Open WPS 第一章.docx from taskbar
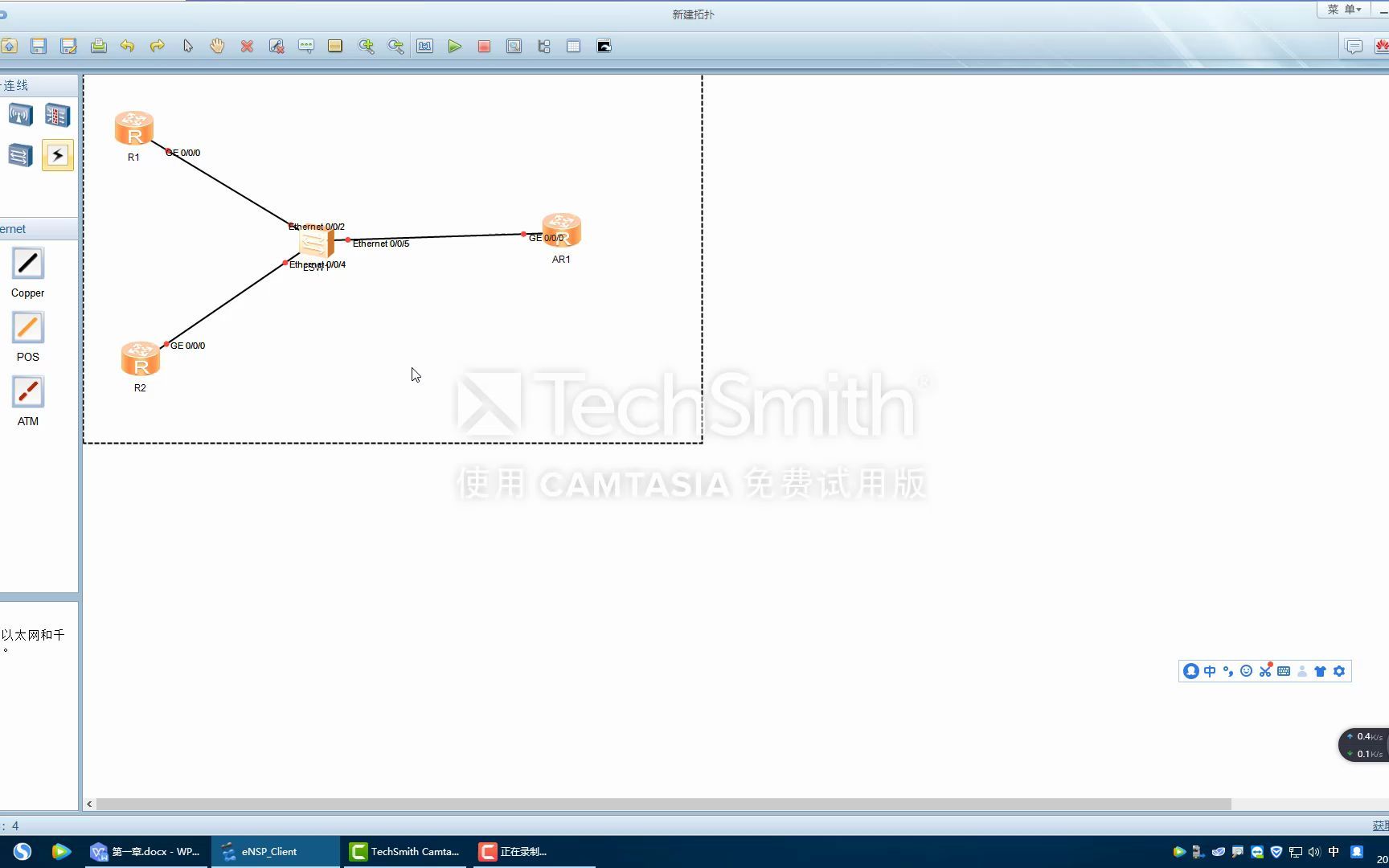The height and width of the screenshot is (868, 1389). (145, 852)
